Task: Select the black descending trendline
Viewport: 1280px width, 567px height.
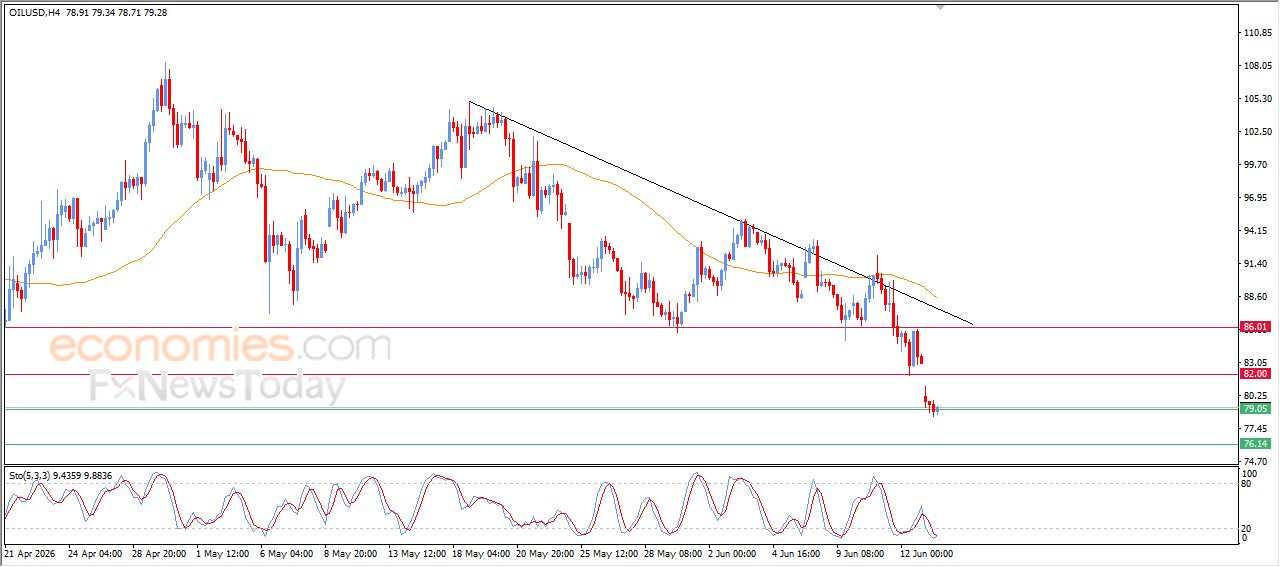Action: click(x=720, y=213)
